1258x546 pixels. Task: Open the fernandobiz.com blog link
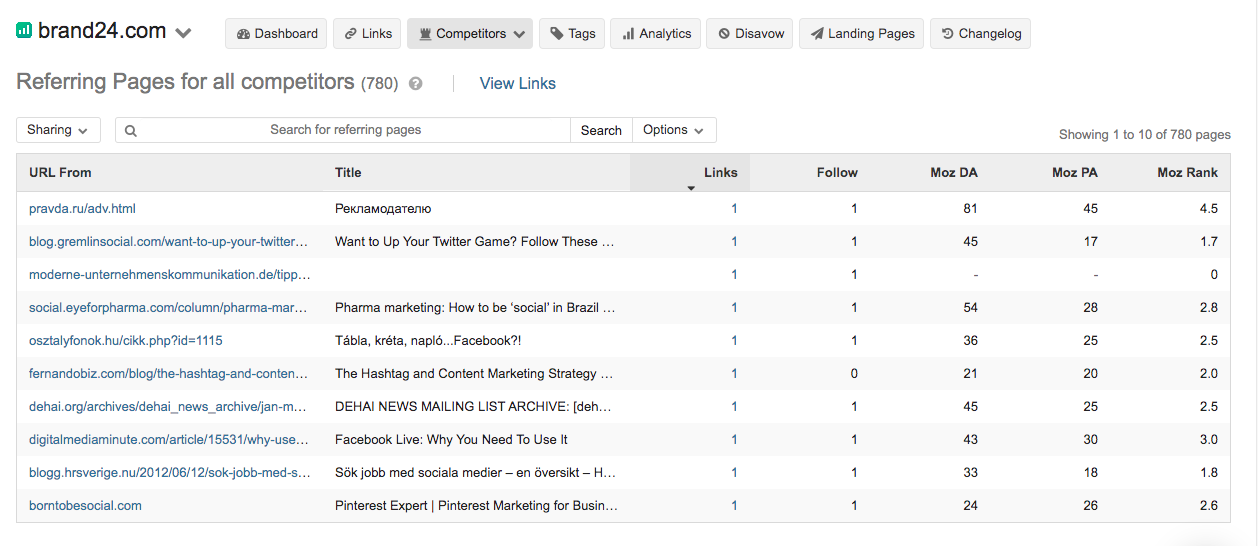click(x=168, y=374)
